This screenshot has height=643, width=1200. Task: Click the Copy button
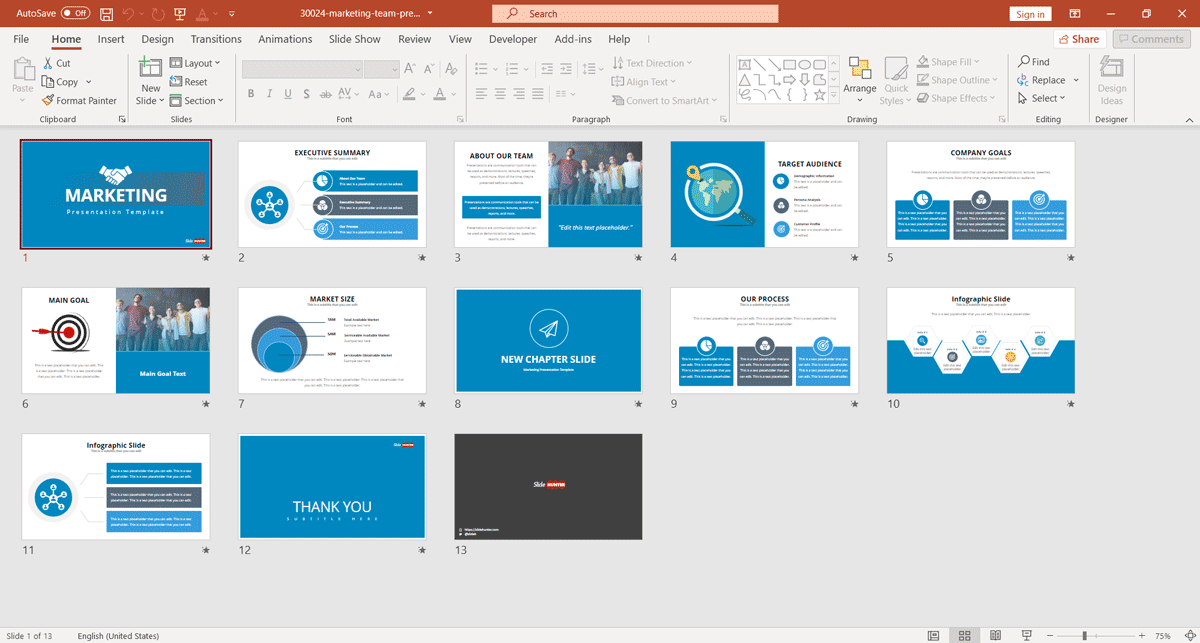coord(60,82)
